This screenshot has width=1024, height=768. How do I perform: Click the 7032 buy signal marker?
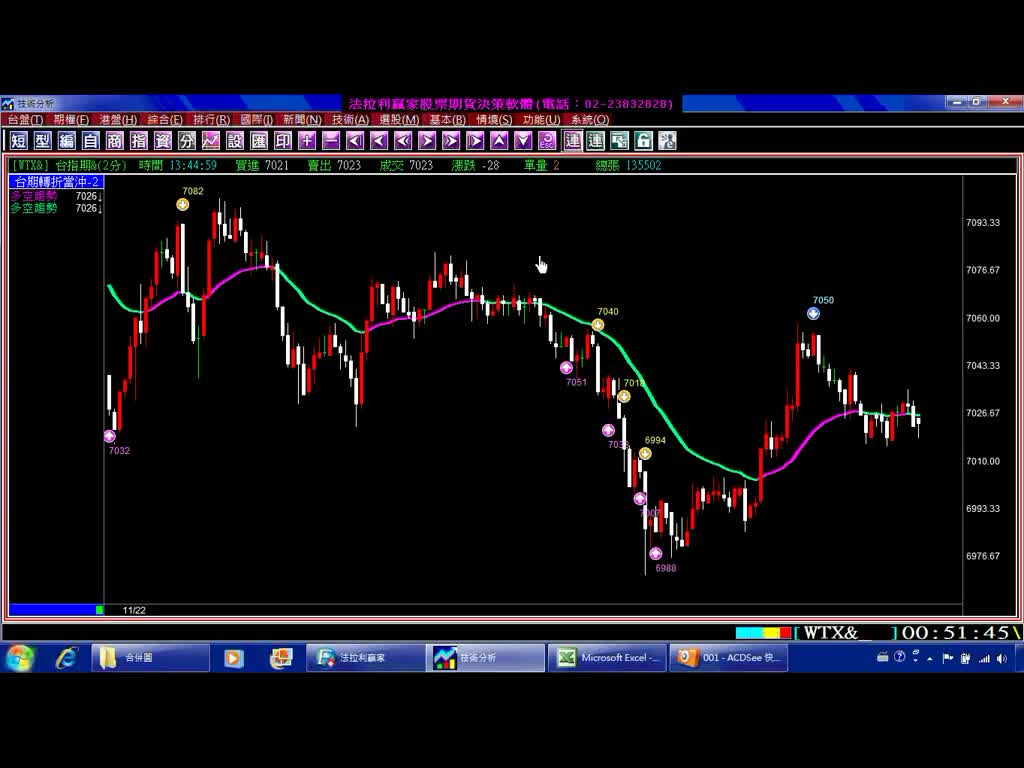(110, 436)
